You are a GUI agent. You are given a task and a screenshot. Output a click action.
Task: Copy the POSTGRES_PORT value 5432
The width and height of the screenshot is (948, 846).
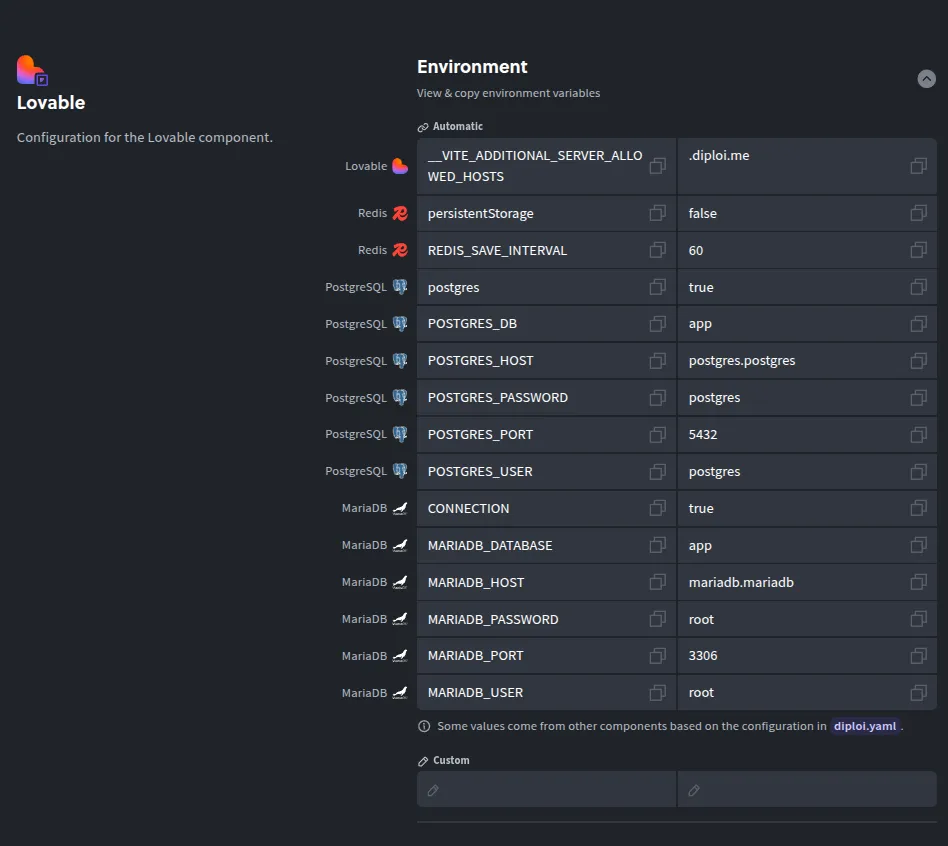[918, 435]
